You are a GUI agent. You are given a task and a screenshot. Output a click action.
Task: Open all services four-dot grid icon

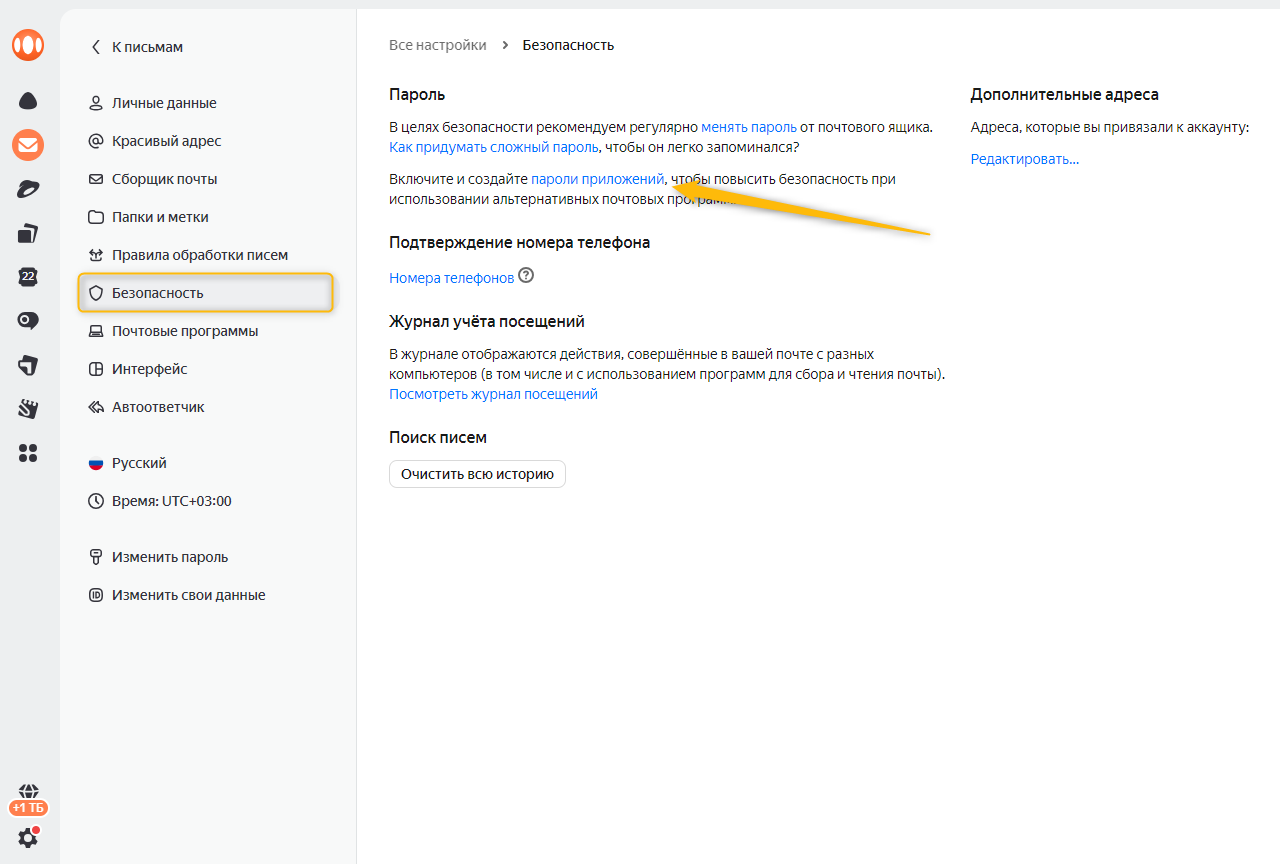click(28, 453)
